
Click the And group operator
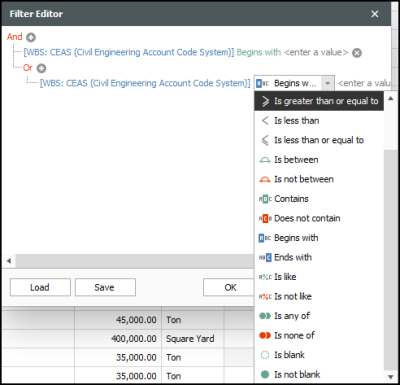pyautogui.click(x=15, y=37)
